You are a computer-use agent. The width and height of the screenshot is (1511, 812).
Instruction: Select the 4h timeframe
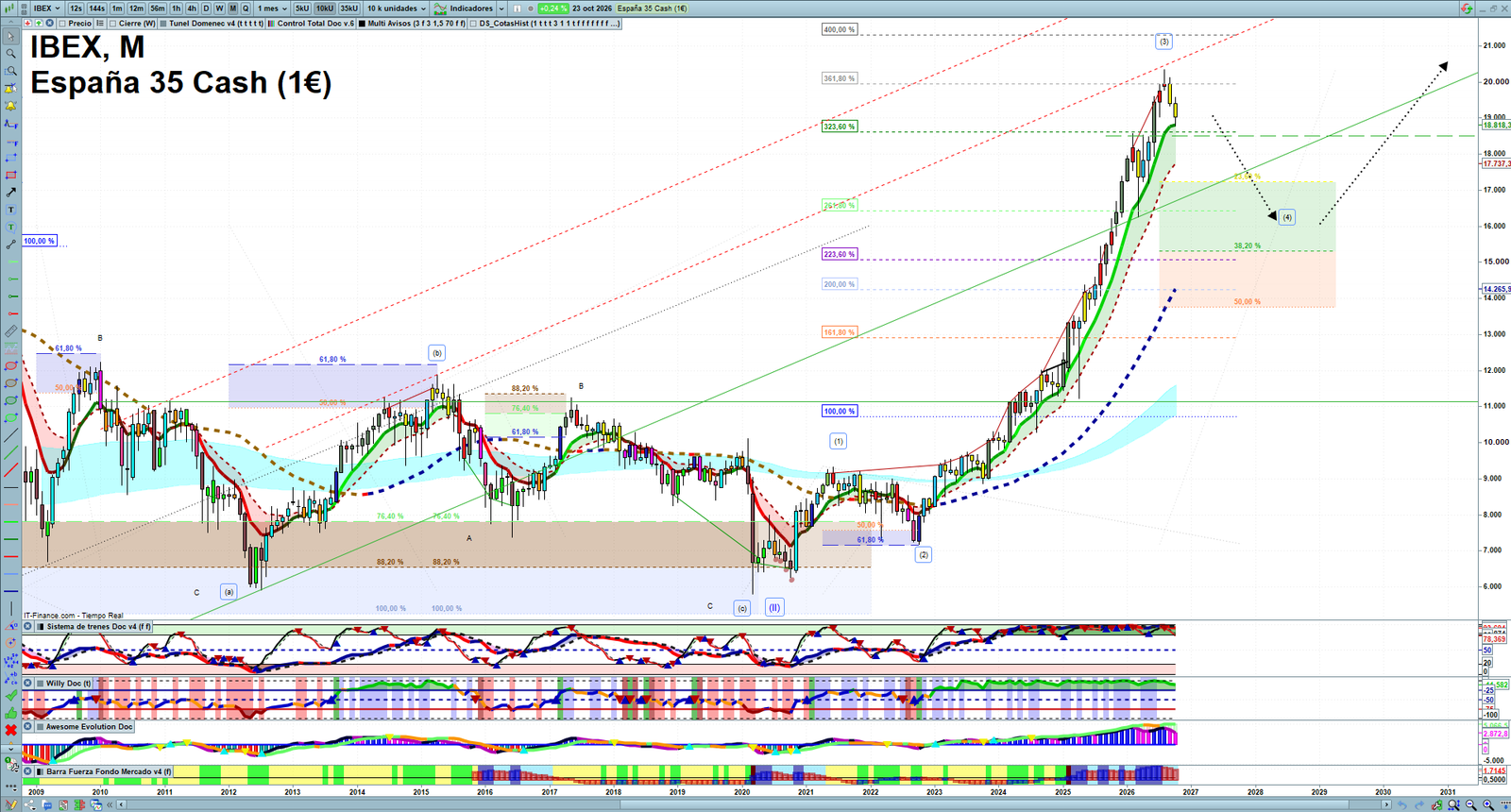[192, 8]
